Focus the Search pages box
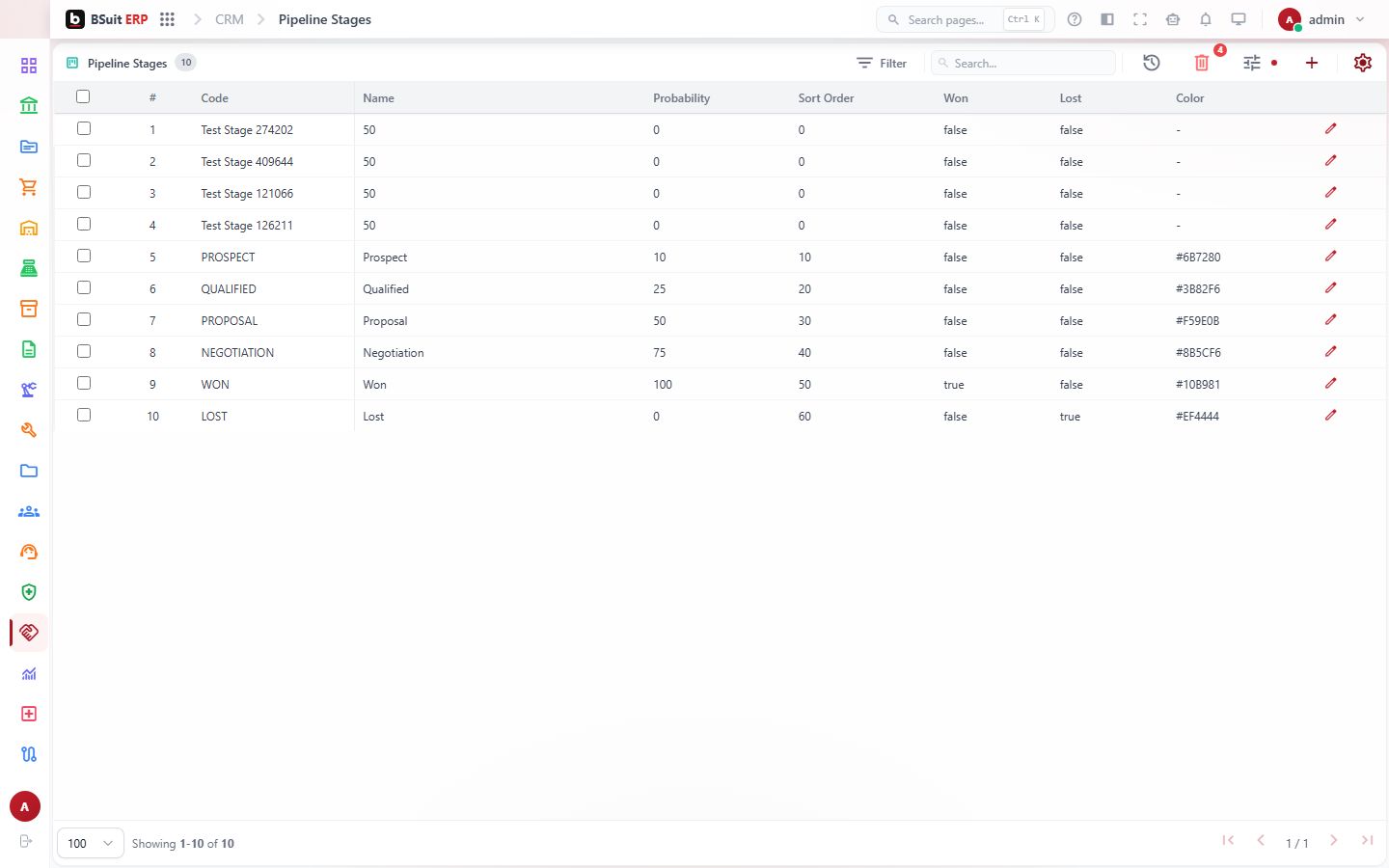Screen dimensions: 1389x868 pos(965,19)
